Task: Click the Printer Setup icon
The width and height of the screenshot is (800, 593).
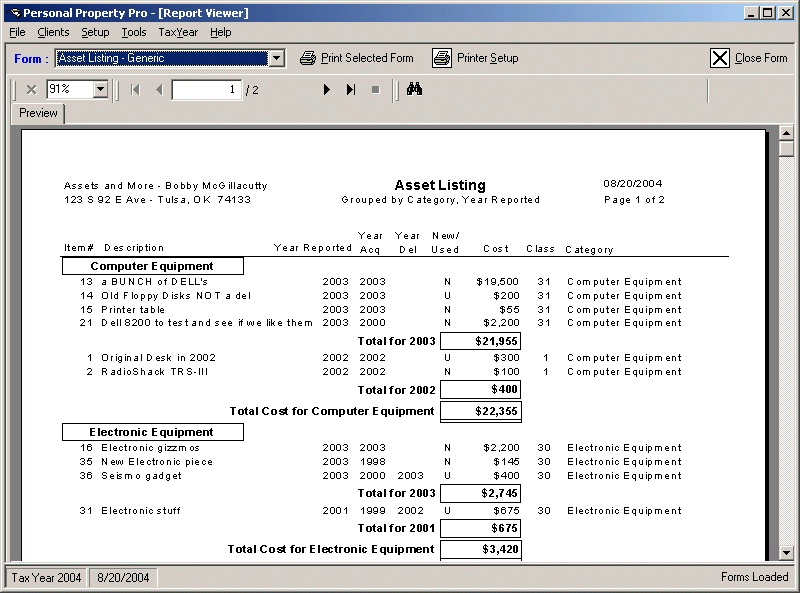Action: (442, 58)
